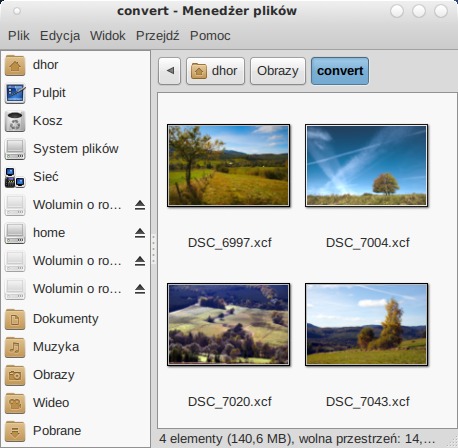The image size is (458, 448).
Task: Open the Widok menu
Action: pos(108,36)
